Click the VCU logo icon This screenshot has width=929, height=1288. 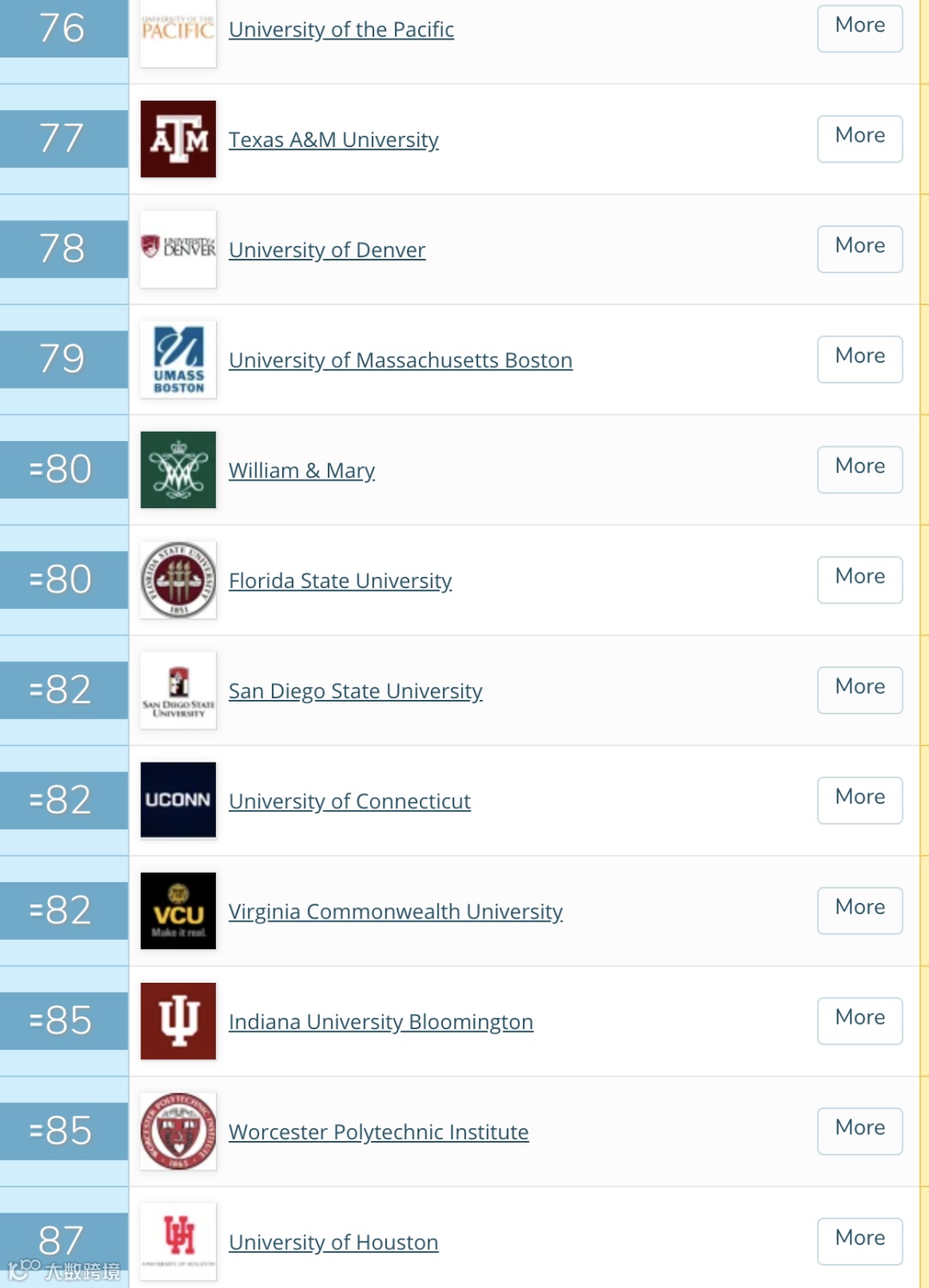(178, 911)
